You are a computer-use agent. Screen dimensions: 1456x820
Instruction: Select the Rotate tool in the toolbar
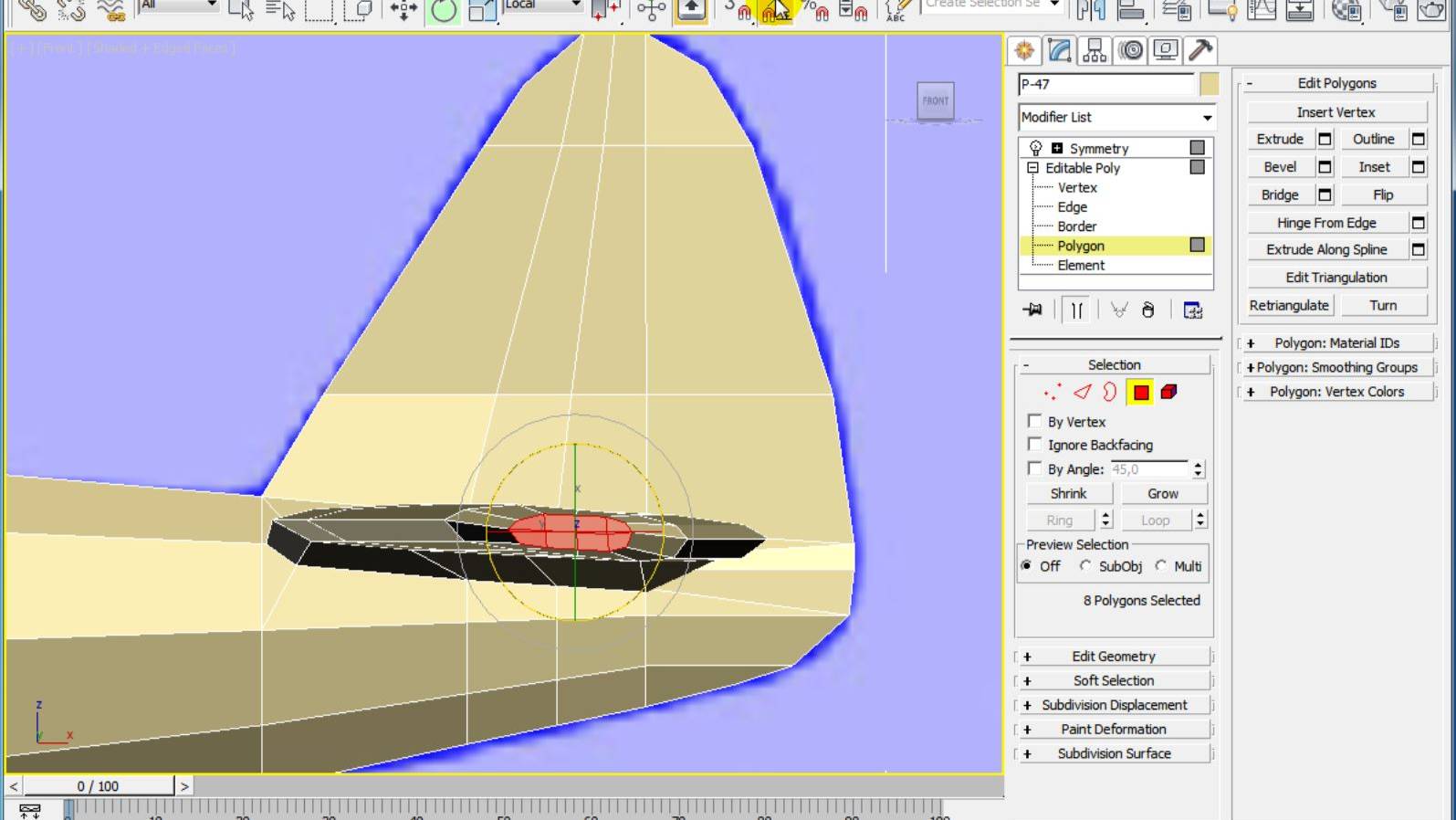[x=444, y=10]
